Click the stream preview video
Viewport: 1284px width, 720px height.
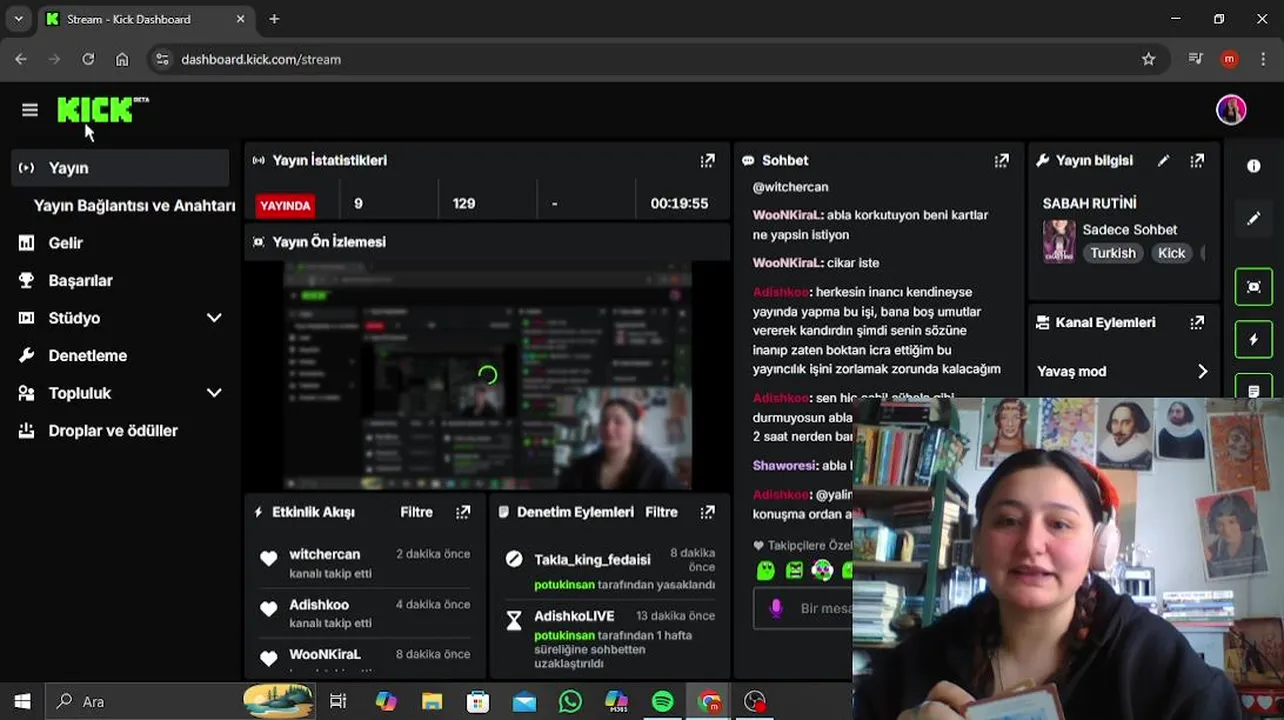click(488, 375)
